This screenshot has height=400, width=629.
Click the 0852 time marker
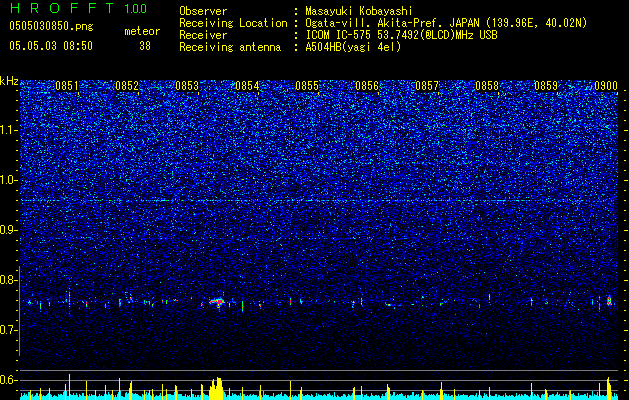127,86
